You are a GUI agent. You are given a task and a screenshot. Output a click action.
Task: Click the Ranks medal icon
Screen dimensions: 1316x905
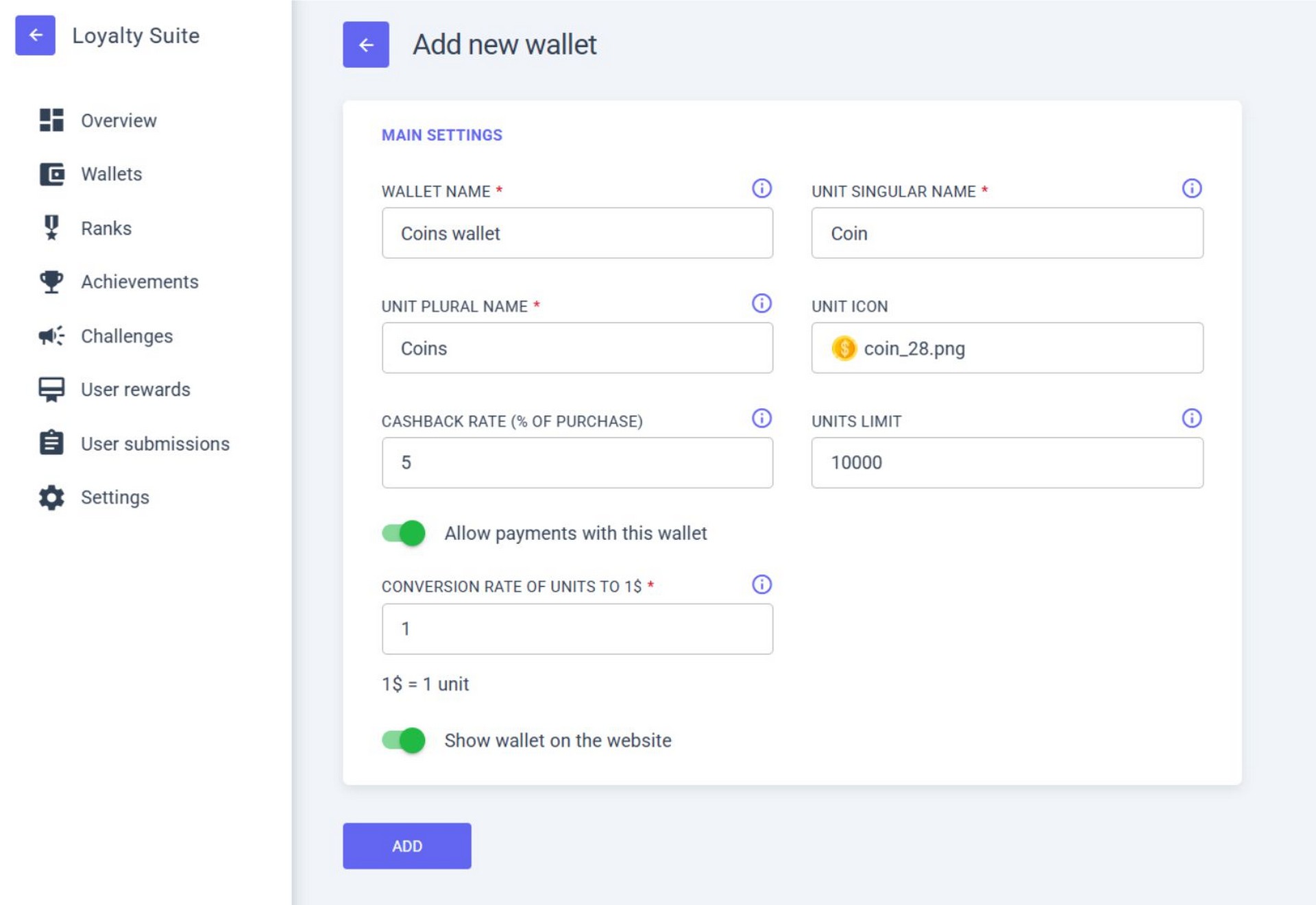click(51, 227)
